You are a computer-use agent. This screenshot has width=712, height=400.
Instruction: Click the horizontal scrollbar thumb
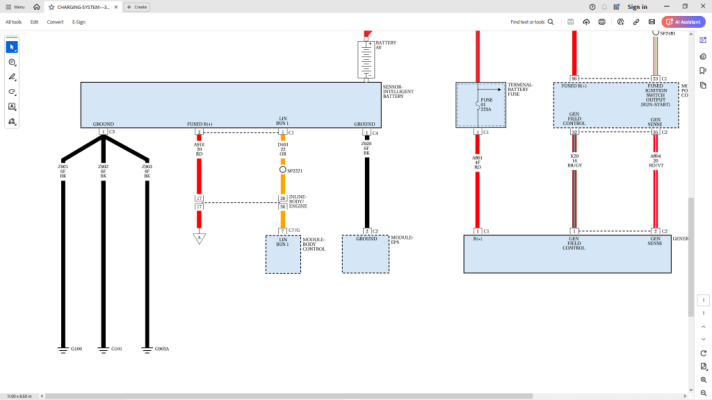[x=289, y=396]
